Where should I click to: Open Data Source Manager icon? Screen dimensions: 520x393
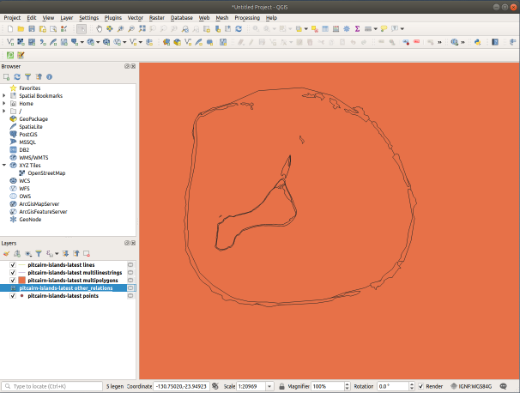[166, 42]
